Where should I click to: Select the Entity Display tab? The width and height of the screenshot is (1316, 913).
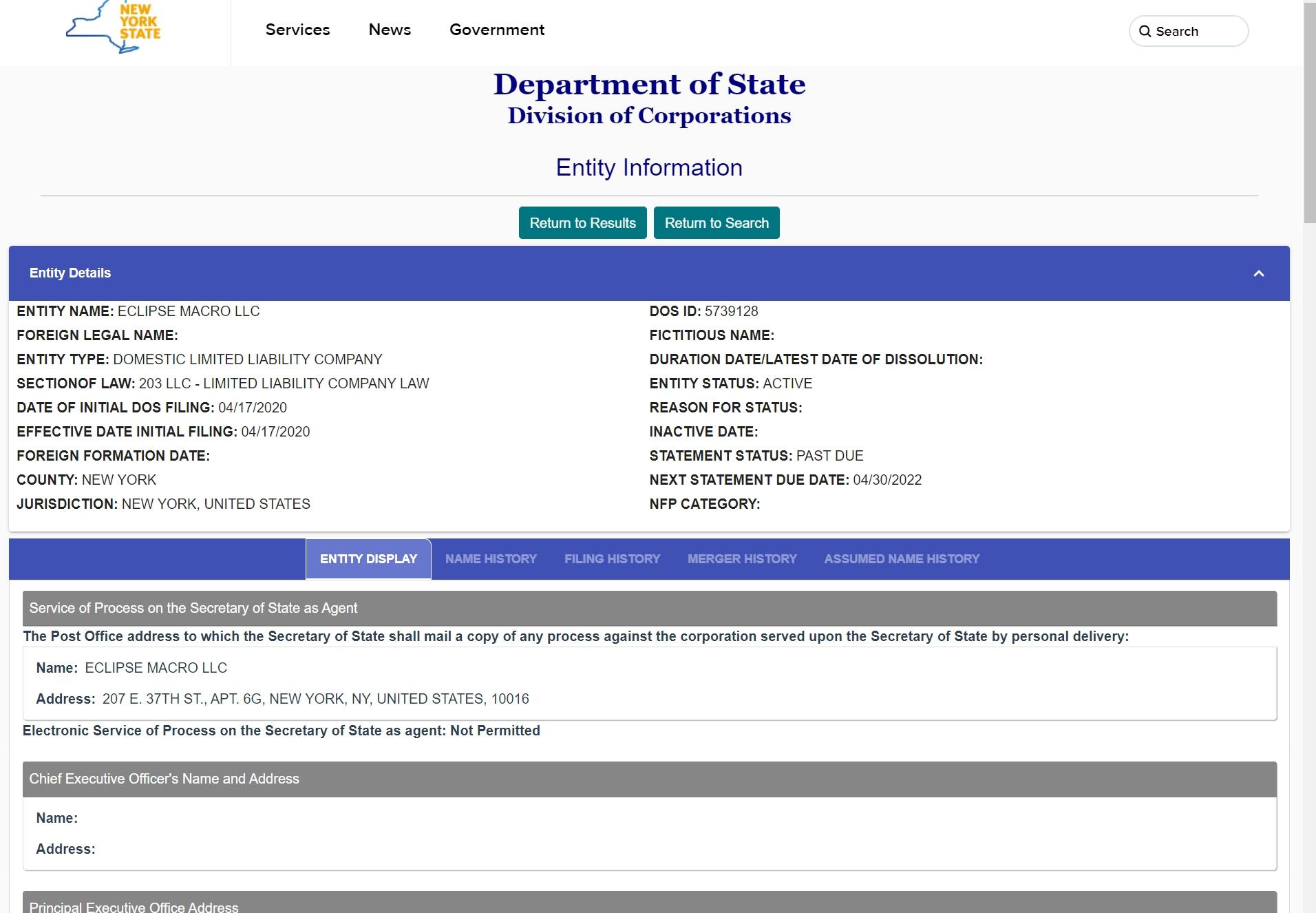point(368,559)
